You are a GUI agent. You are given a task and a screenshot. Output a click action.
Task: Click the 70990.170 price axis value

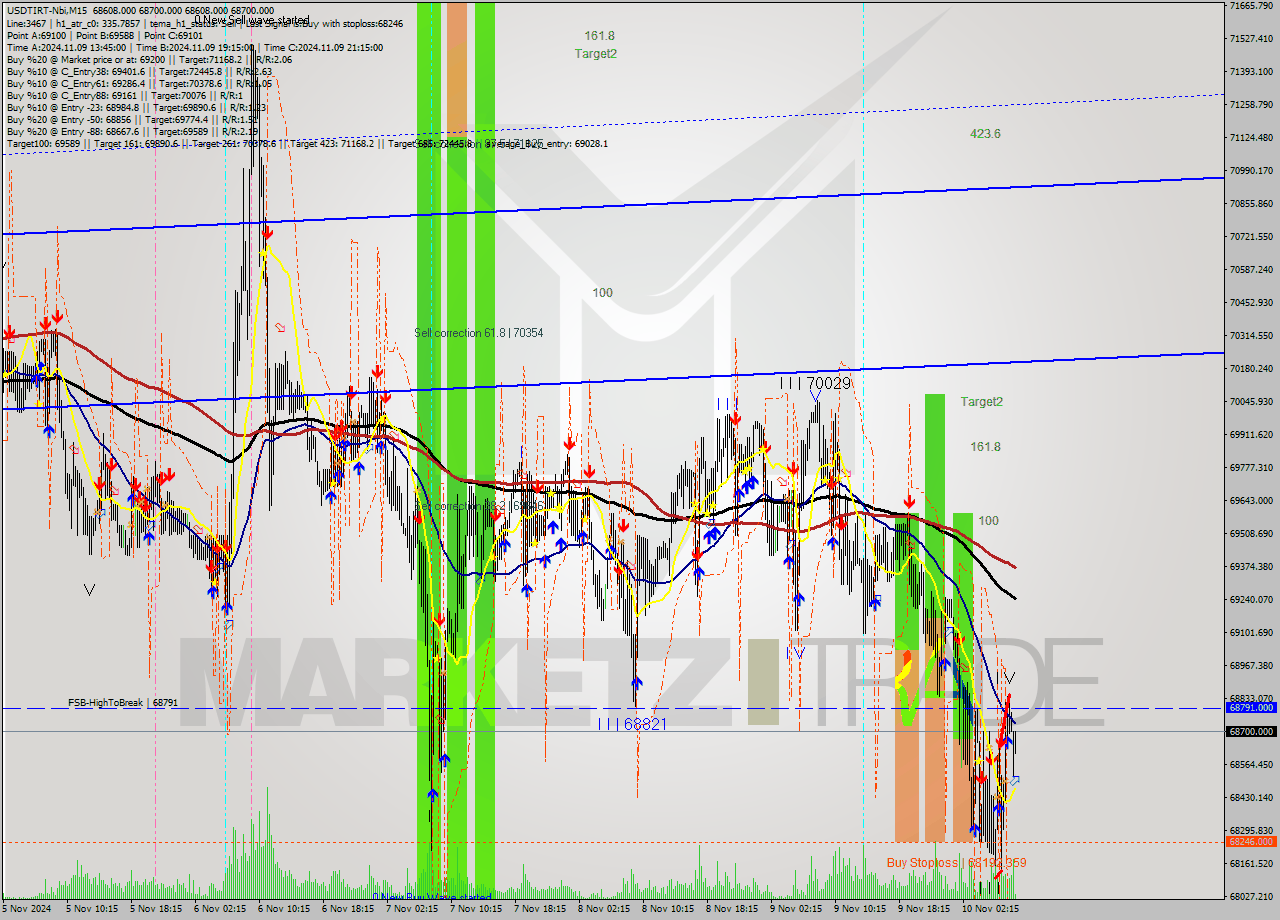pos(1251,170)
